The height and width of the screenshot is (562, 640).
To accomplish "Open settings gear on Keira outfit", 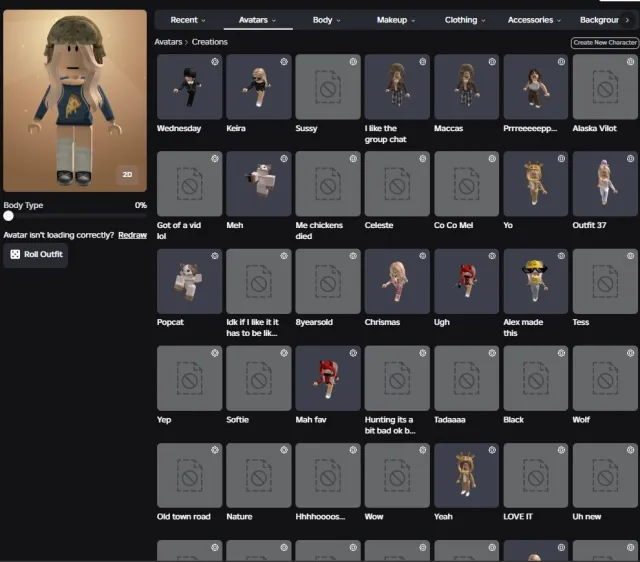I will (284, 62).
